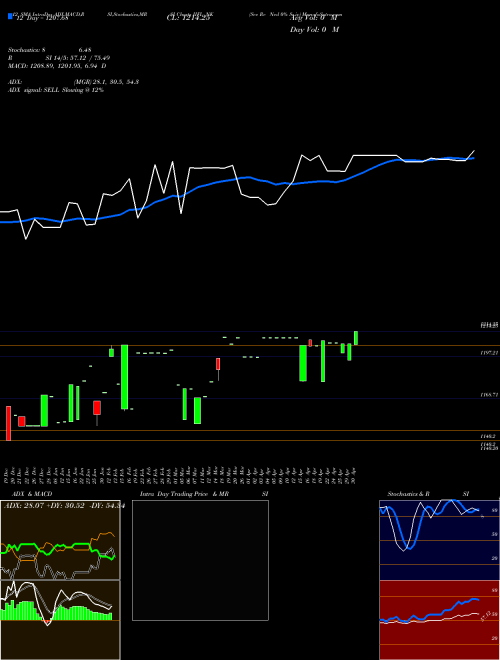Open the empty intraday trading price chart
This screenshot has height=660, width=500.
point(200,560)
